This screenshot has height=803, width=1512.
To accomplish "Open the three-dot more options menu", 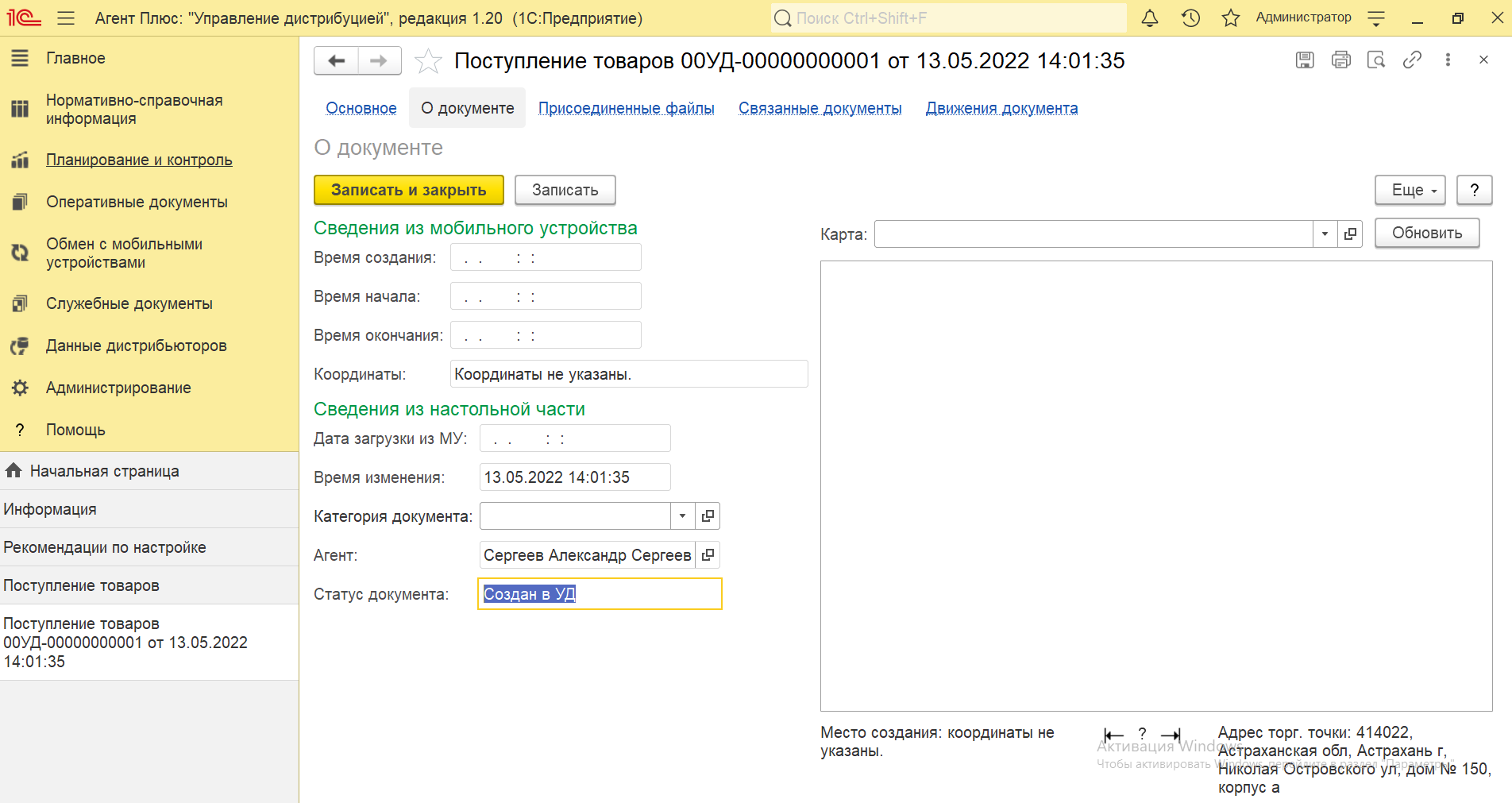I will [1448, 60].
